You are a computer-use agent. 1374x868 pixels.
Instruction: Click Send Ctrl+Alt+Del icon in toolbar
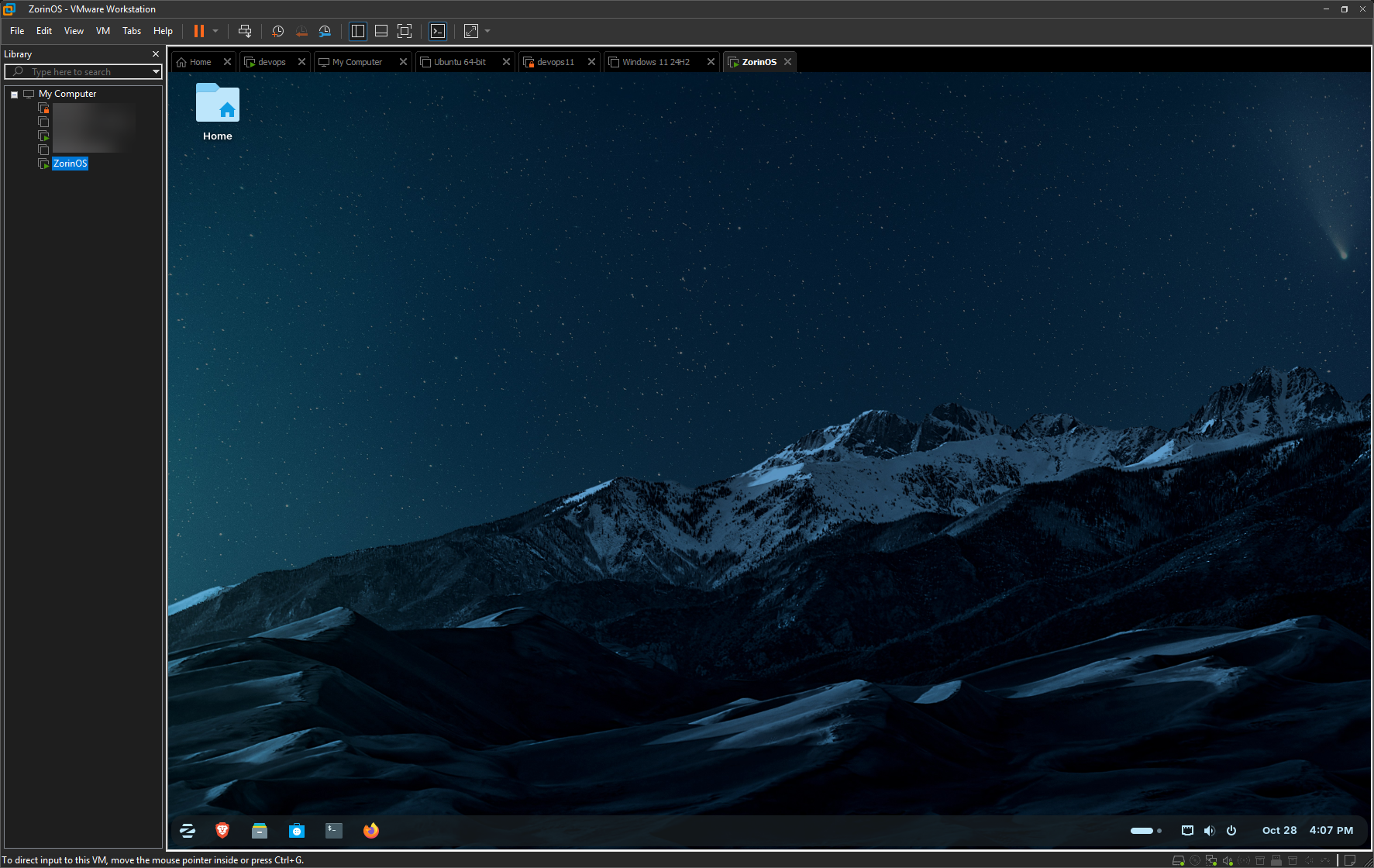[x=245, y=31]
